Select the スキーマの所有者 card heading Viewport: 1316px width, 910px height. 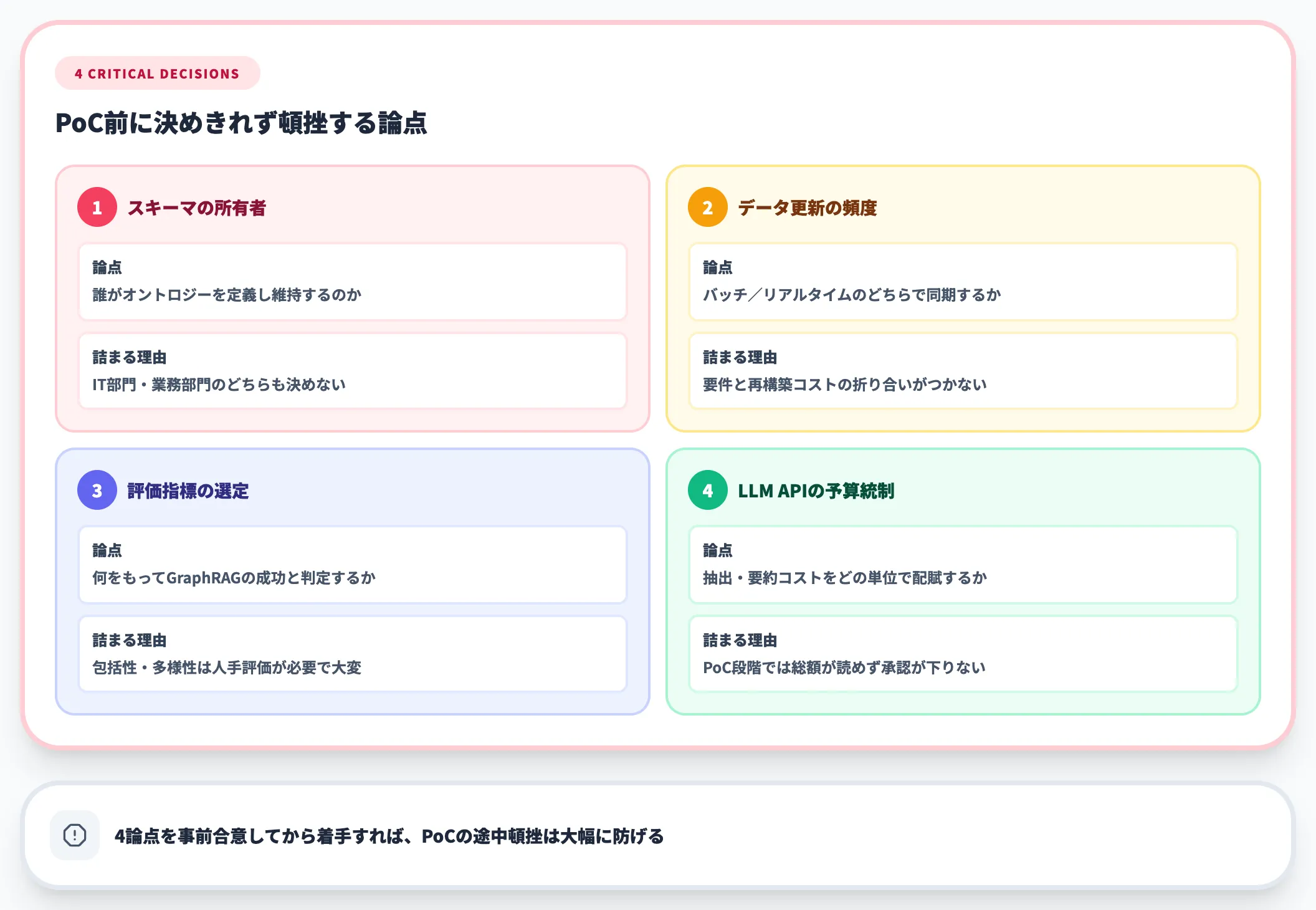tap(196, 208)
